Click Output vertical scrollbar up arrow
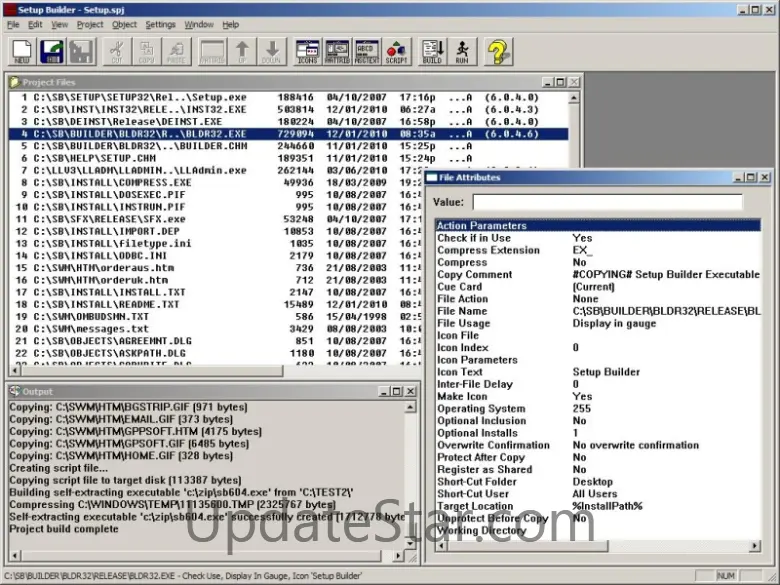 click(x=410, y=407)
